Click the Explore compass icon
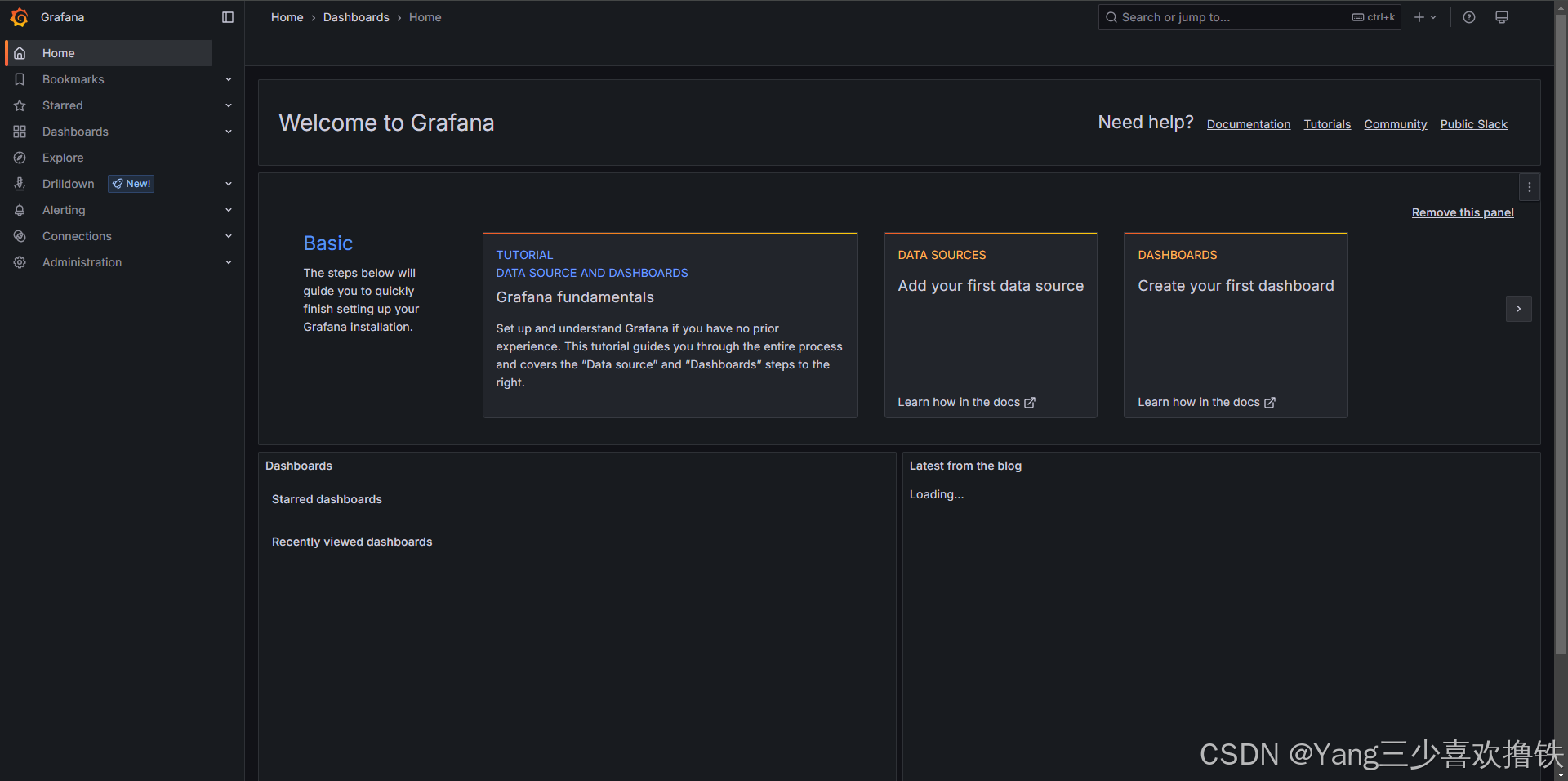 click(20, 158)
